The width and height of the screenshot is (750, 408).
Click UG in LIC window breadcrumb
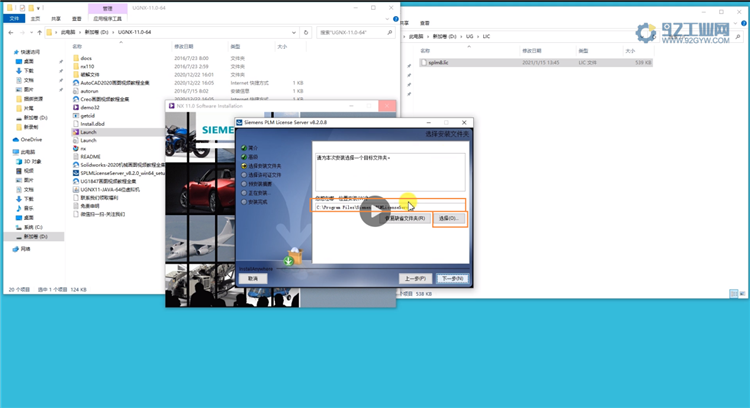click(x=469, y=36)
